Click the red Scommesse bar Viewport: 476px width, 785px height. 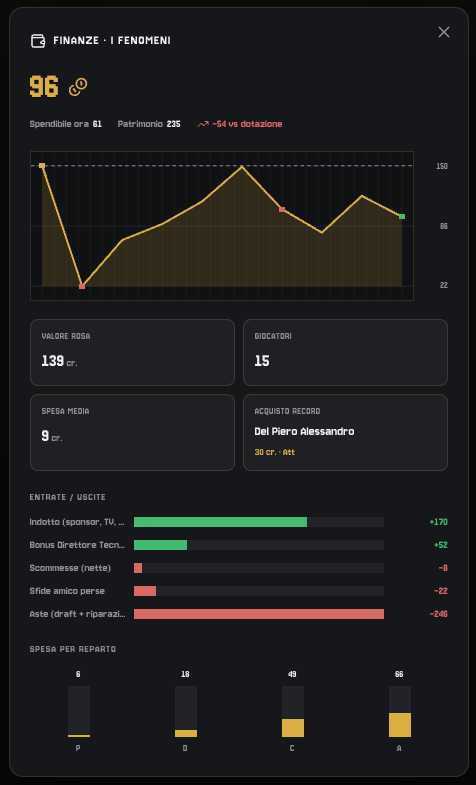(x=138, y=568)
